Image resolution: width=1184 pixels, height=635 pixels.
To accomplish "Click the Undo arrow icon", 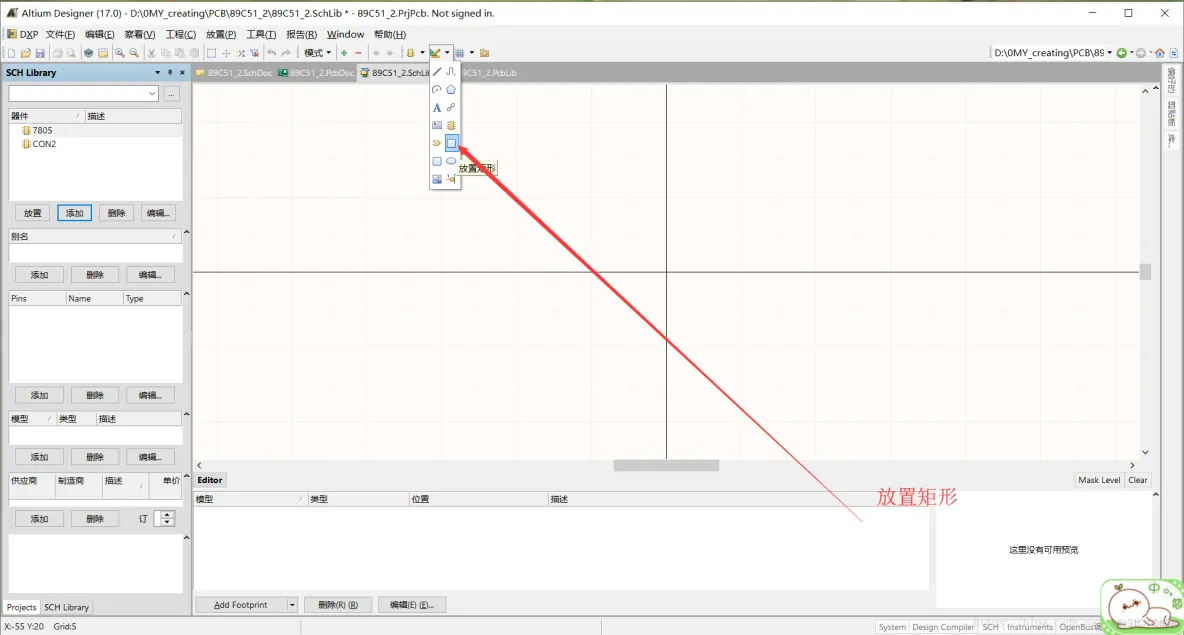I will point(271,53).
